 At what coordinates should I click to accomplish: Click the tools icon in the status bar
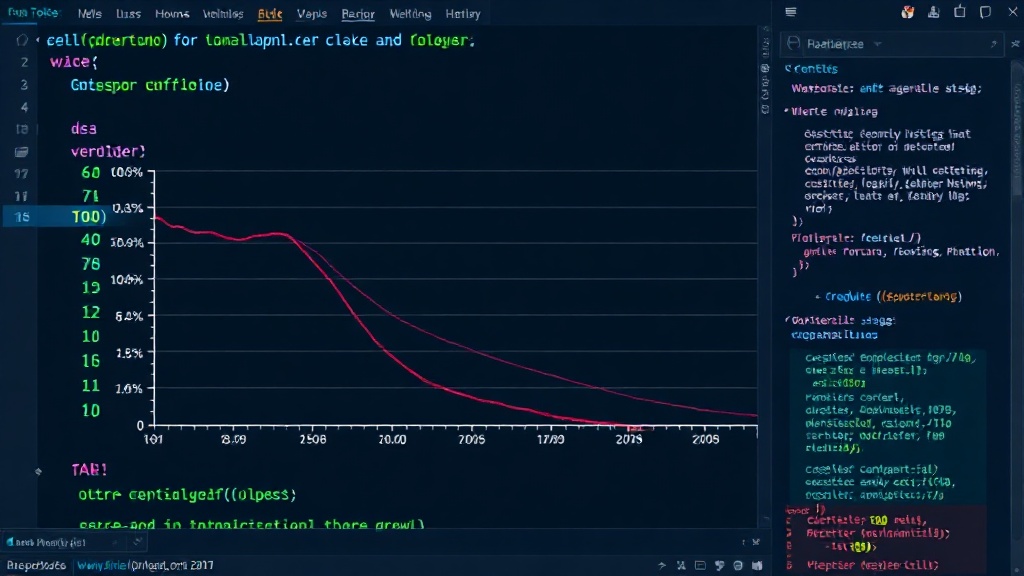point(681,566)
